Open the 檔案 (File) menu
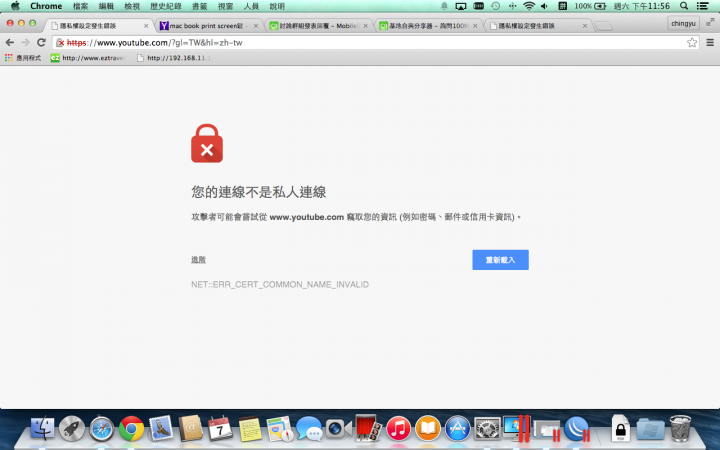 (x=80, y=6)
